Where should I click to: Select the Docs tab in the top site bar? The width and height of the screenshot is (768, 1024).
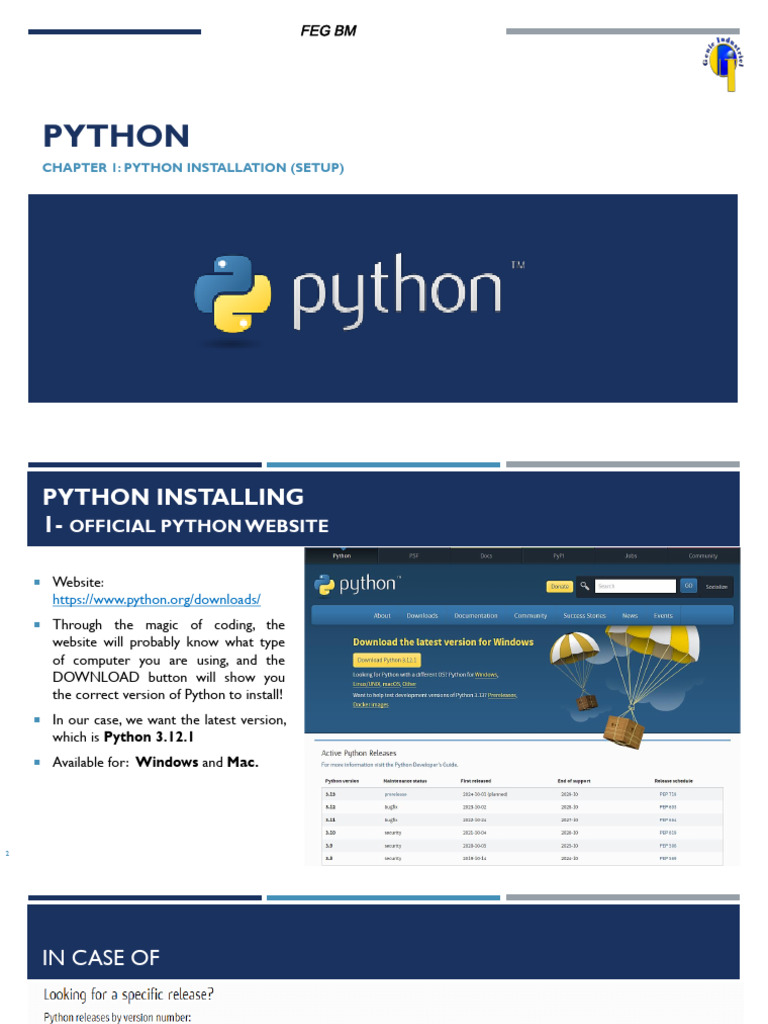(x=486, y=556)
